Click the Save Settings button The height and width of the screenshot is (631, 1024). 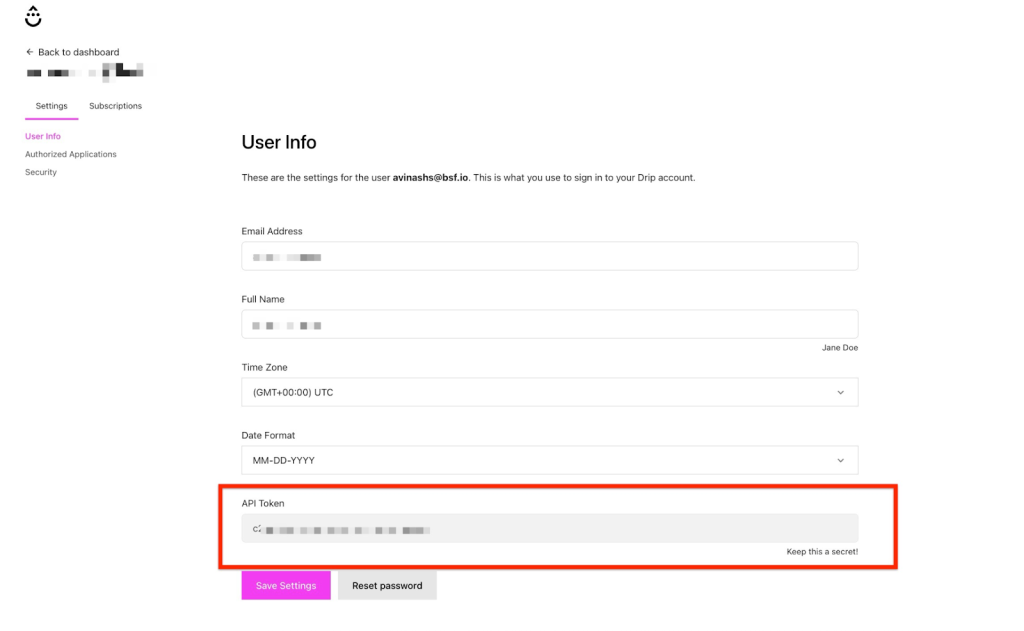286,585
